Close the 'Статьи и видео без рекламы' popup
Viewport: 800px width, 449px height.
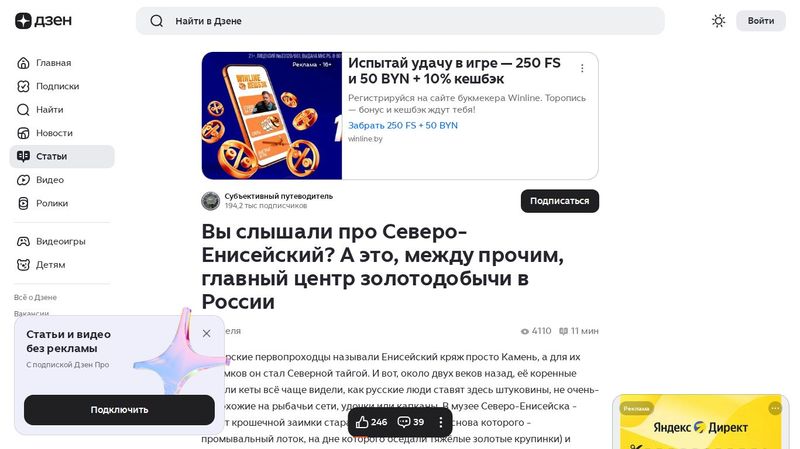pos(207,334)
